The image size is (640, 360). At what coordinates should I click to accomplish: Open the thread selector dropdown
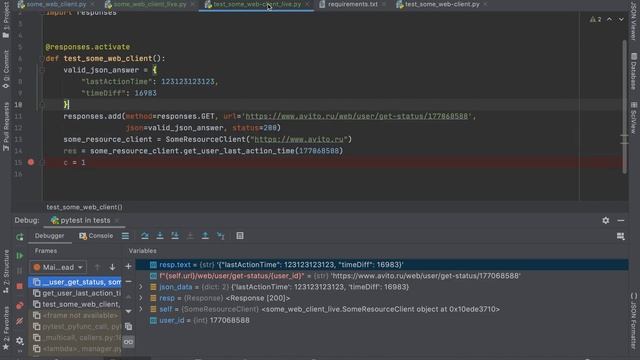tap(58, 267)
